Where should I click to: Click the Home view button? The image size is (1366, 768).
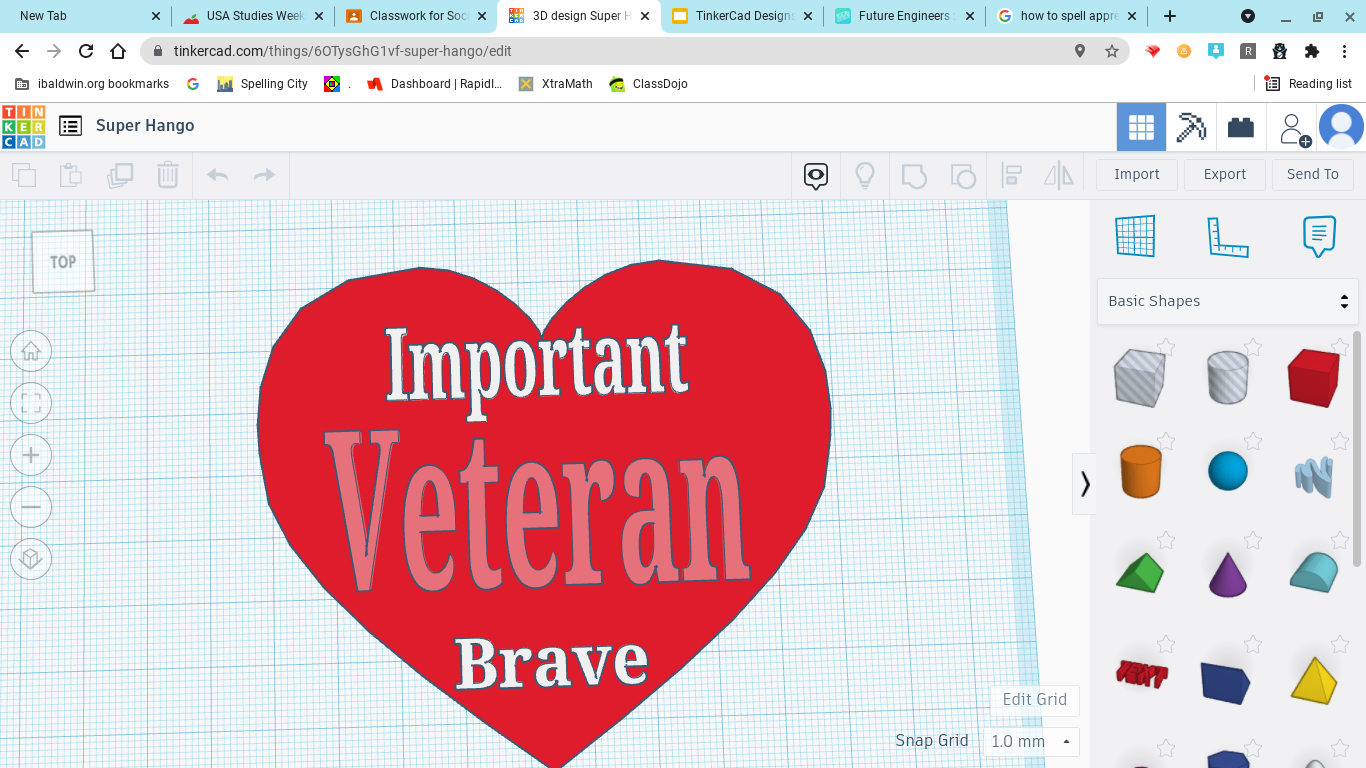pos(31,351)
